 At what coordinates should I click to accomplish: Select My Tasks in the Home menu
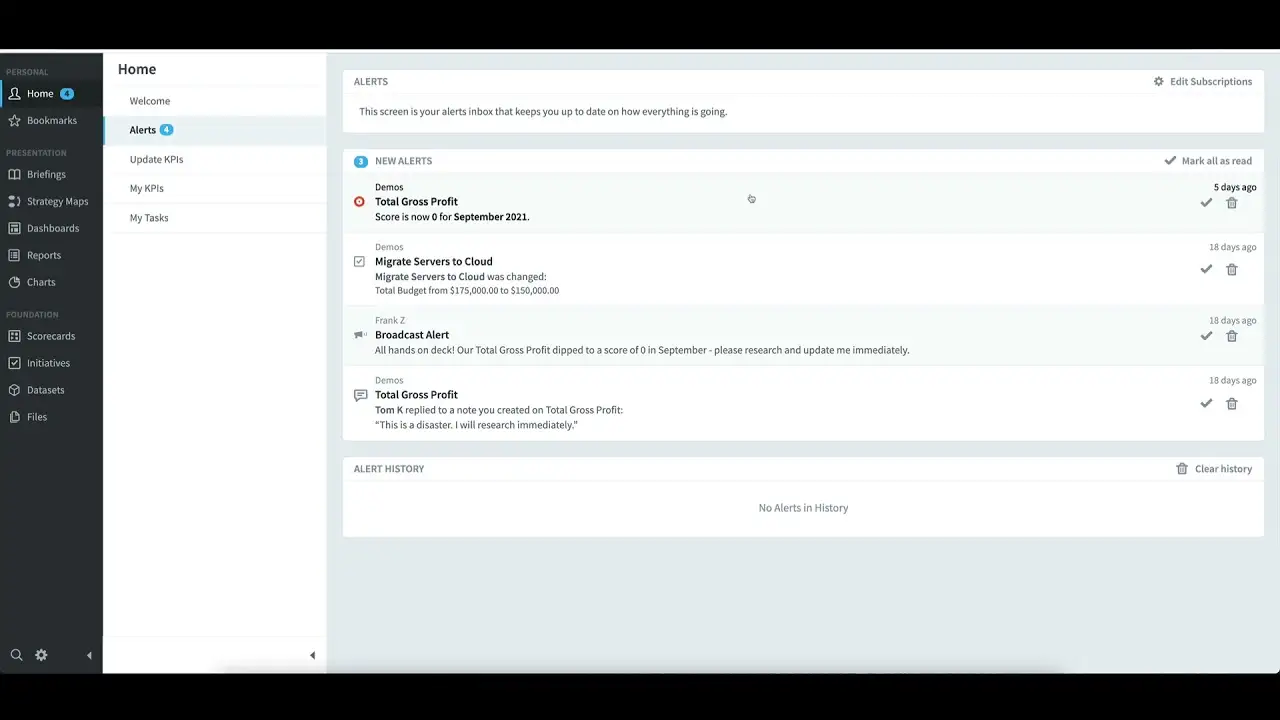tap(149, 217)
